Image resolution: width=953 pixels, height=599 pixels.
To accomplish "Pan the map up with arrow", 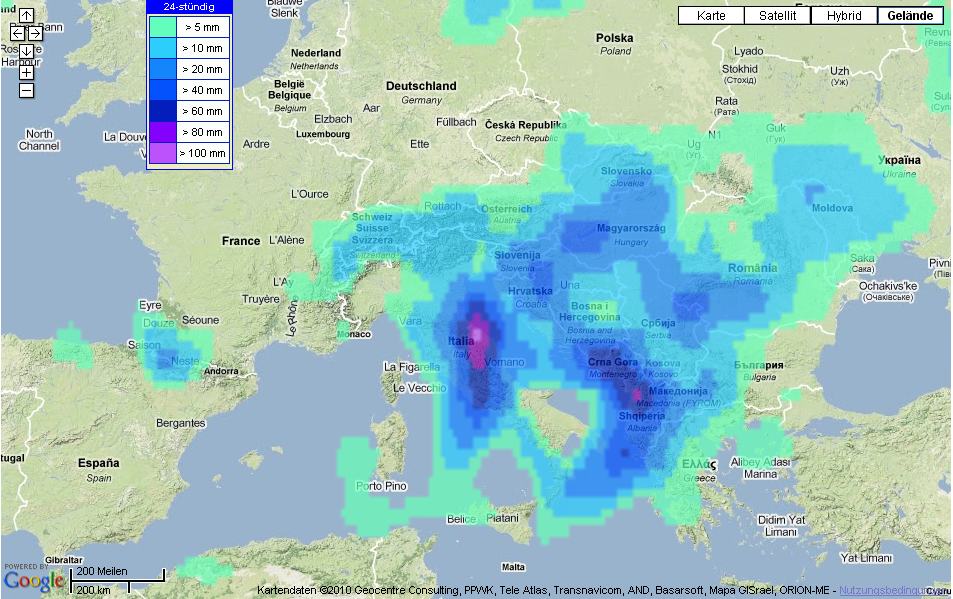I will click(x=26, y=16).
